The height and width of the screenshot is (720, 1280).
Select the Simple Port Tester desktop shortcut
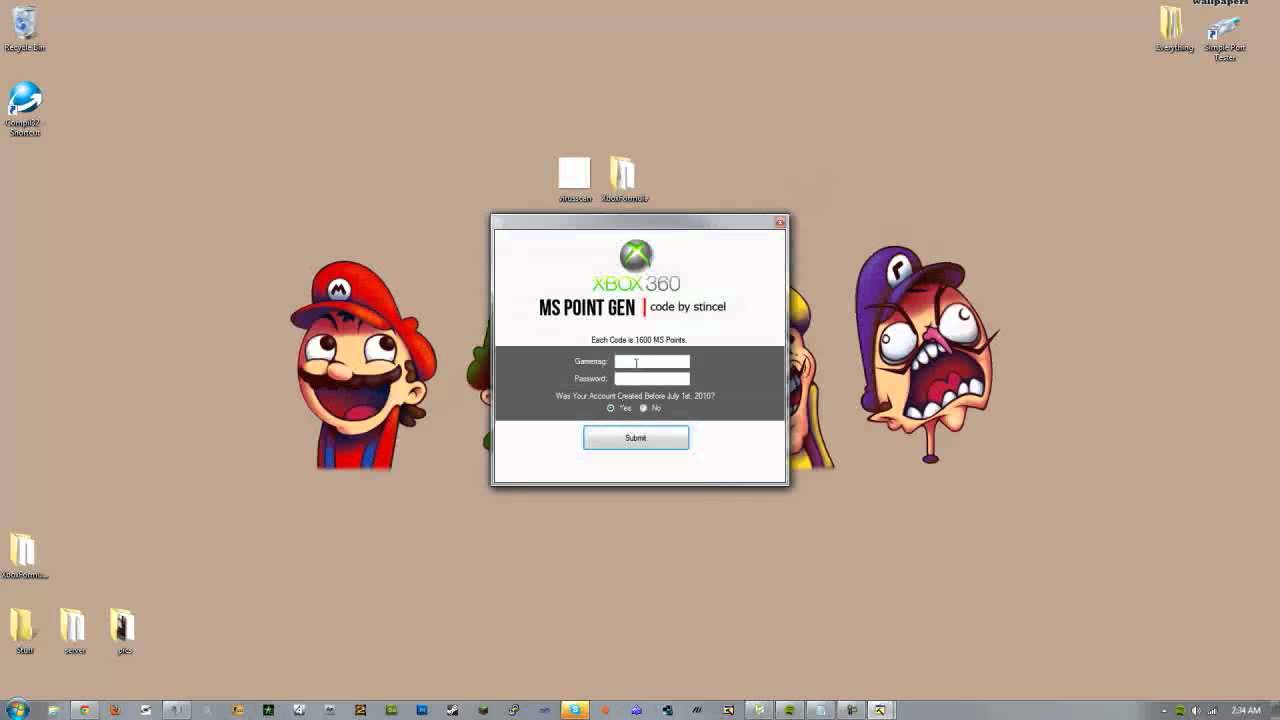click(x=1225, y=40)
